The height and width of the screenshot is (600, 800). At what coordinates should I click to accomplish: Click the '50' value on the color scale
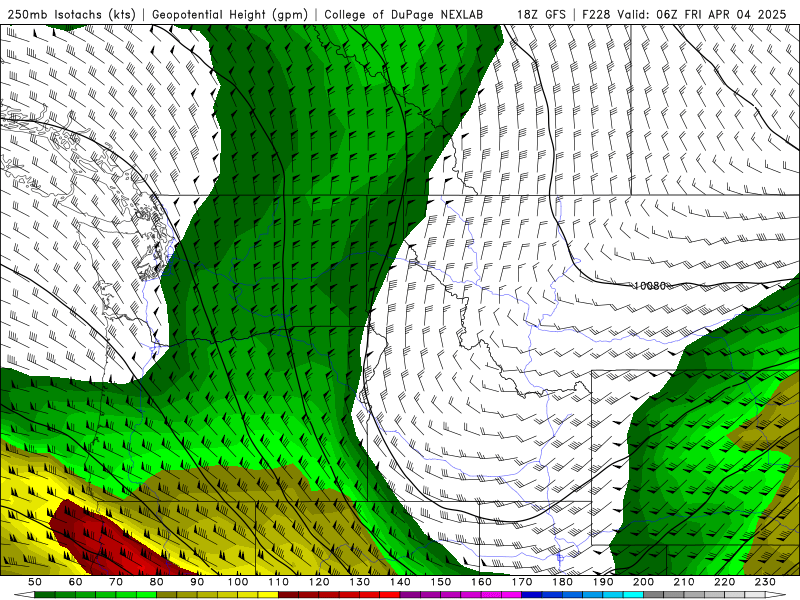point(35,582)
